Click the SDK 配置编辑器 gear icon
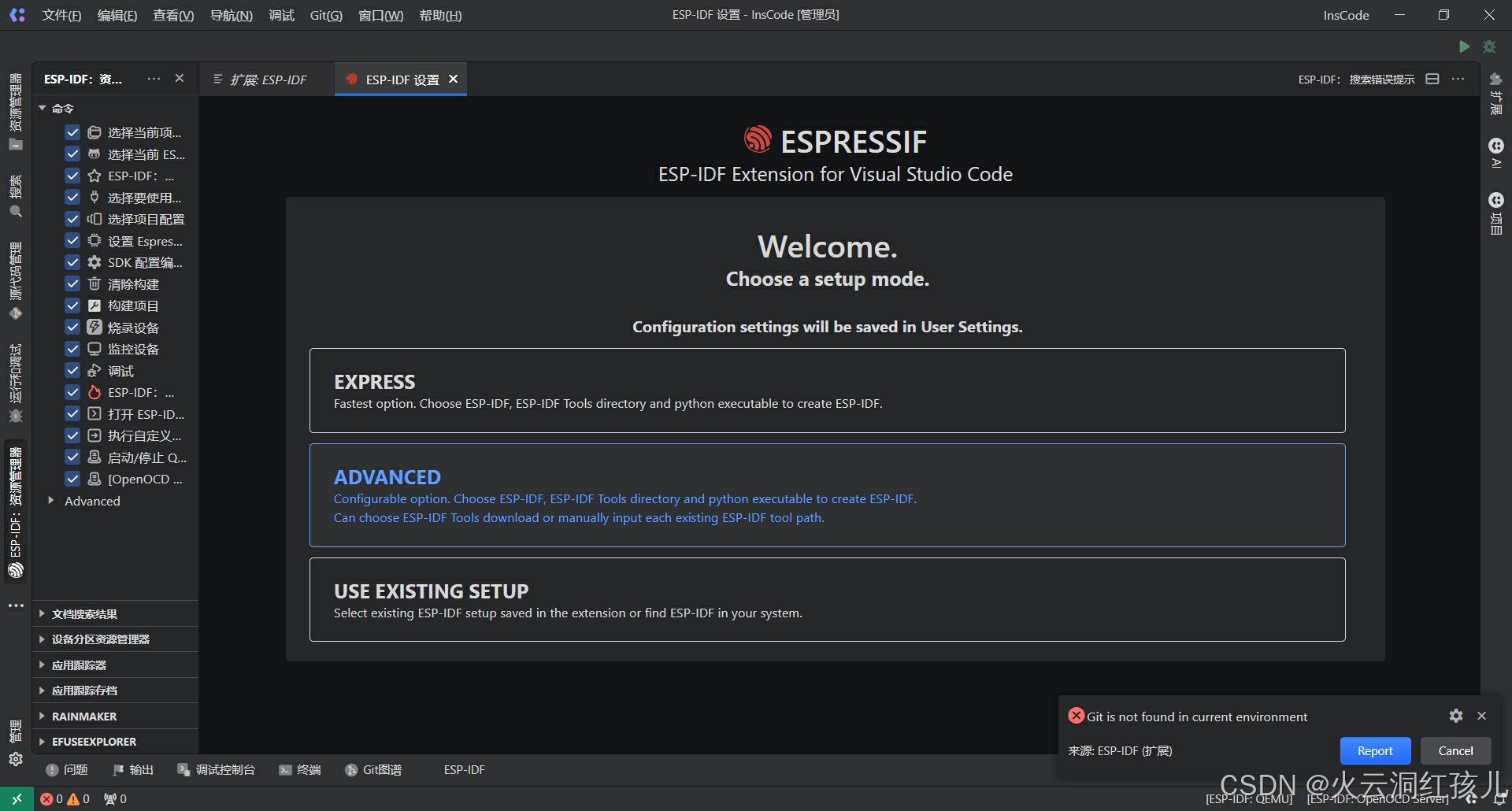This screenshot has width=1512, height=811. [x=94, y=262]
